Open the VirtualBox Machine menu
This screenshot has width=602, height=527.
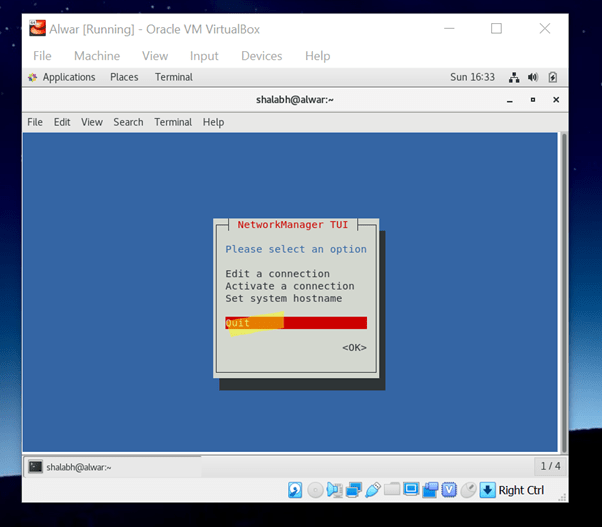coord(97,56)
